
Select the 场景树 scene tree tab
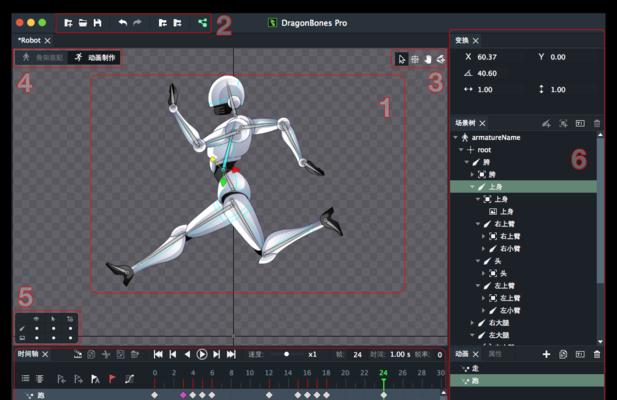pyautogui.click(x=465, y=123)
